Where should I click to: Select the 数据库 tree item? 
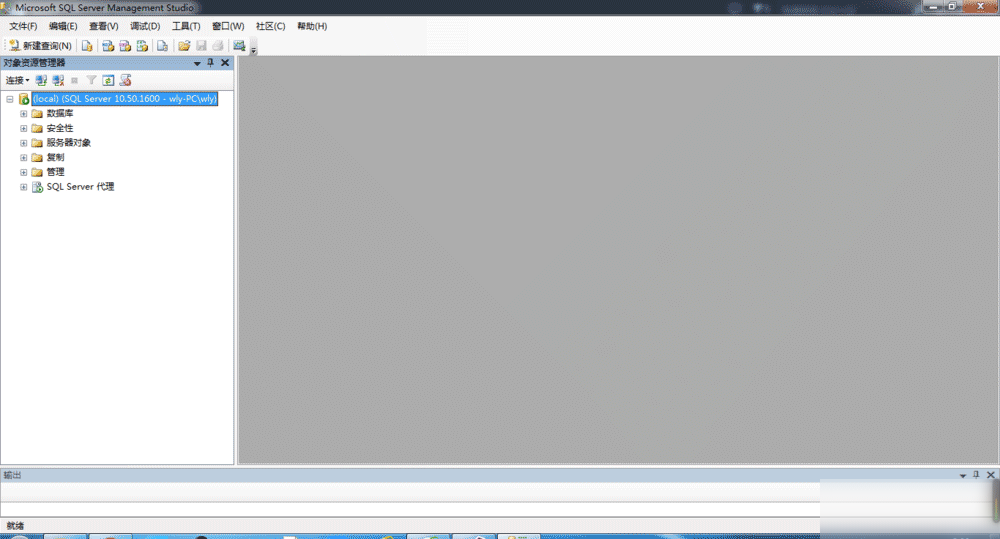(x=60, y=114)
